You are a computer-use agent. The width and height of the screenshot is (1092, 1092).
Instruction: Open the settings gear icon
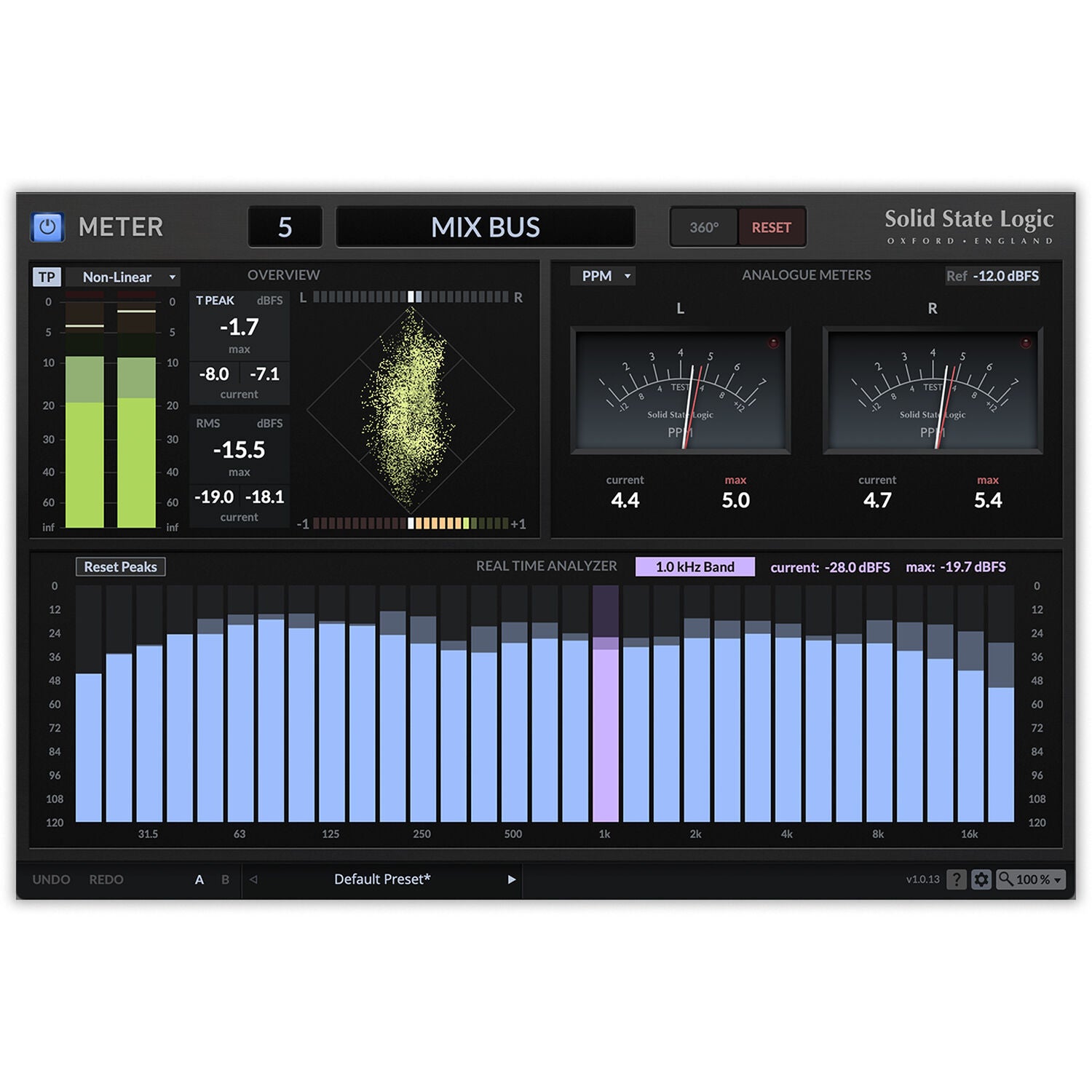981,879
